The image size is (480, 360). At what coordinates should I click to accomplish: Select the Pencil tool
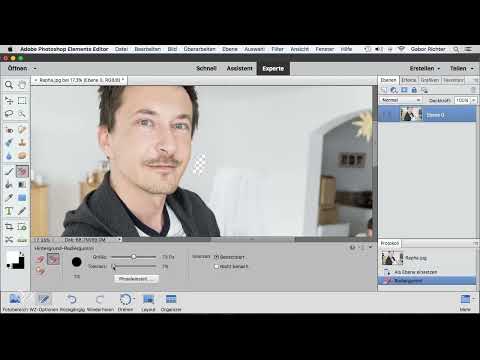pyautogui.click(x=22, y=211)
